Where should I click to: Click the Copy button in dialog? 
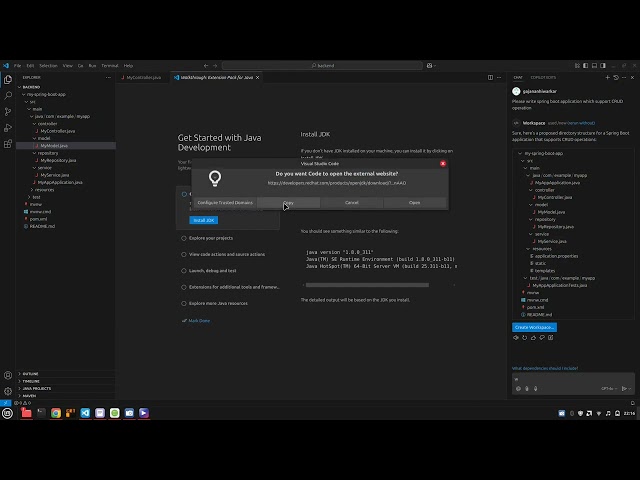point(288,203)
